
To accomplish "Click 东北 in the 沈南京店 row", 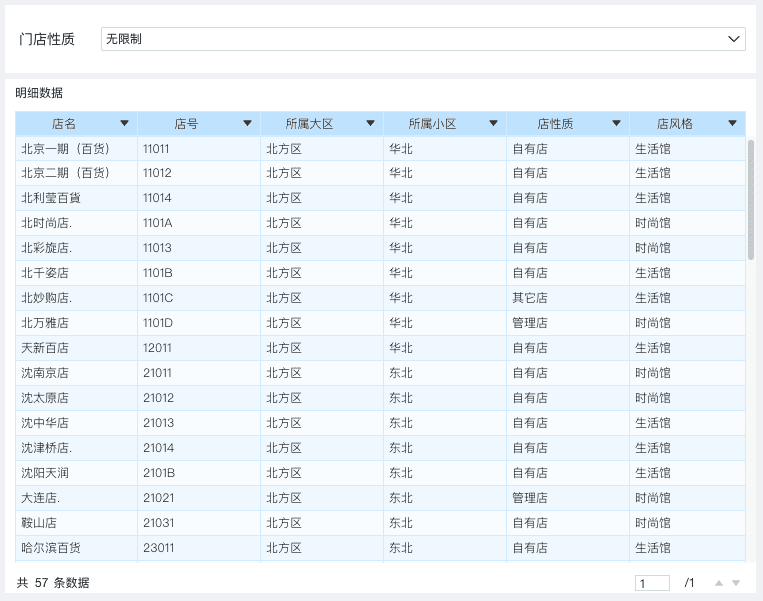I will click(401, 373).
